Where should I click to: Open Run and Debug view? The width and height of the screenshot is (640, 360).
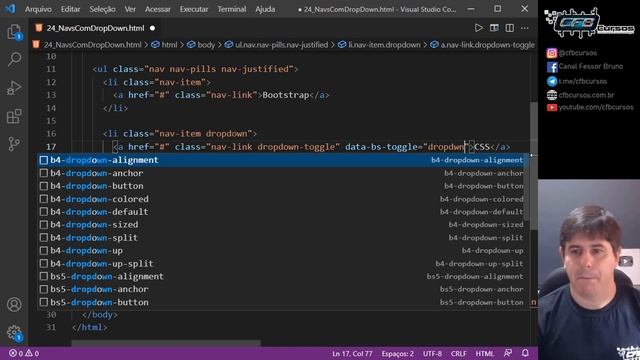(x=14, y=88)
